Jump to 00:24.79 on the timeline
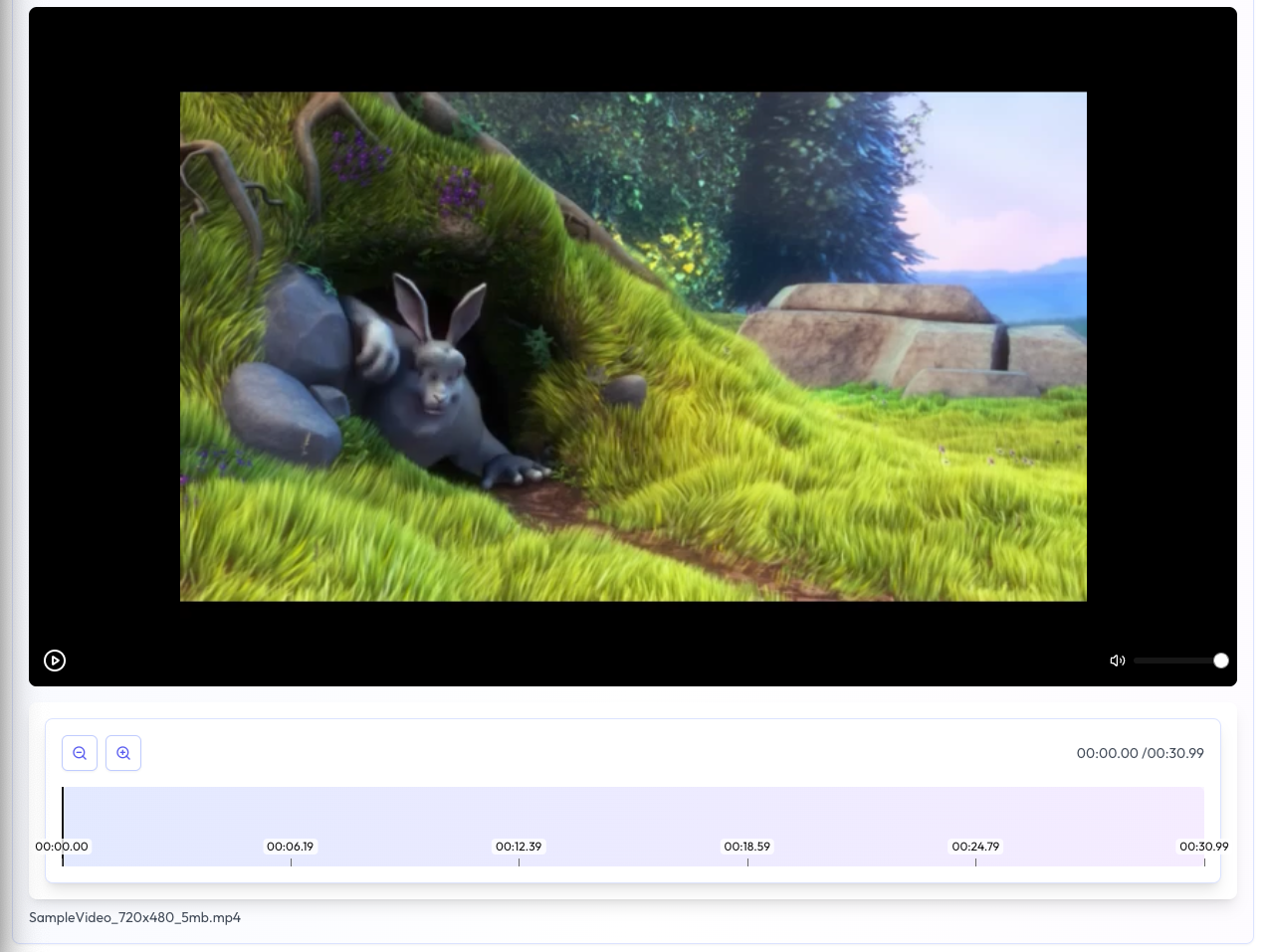This screenshot has height=952, width=1266. 975,847
